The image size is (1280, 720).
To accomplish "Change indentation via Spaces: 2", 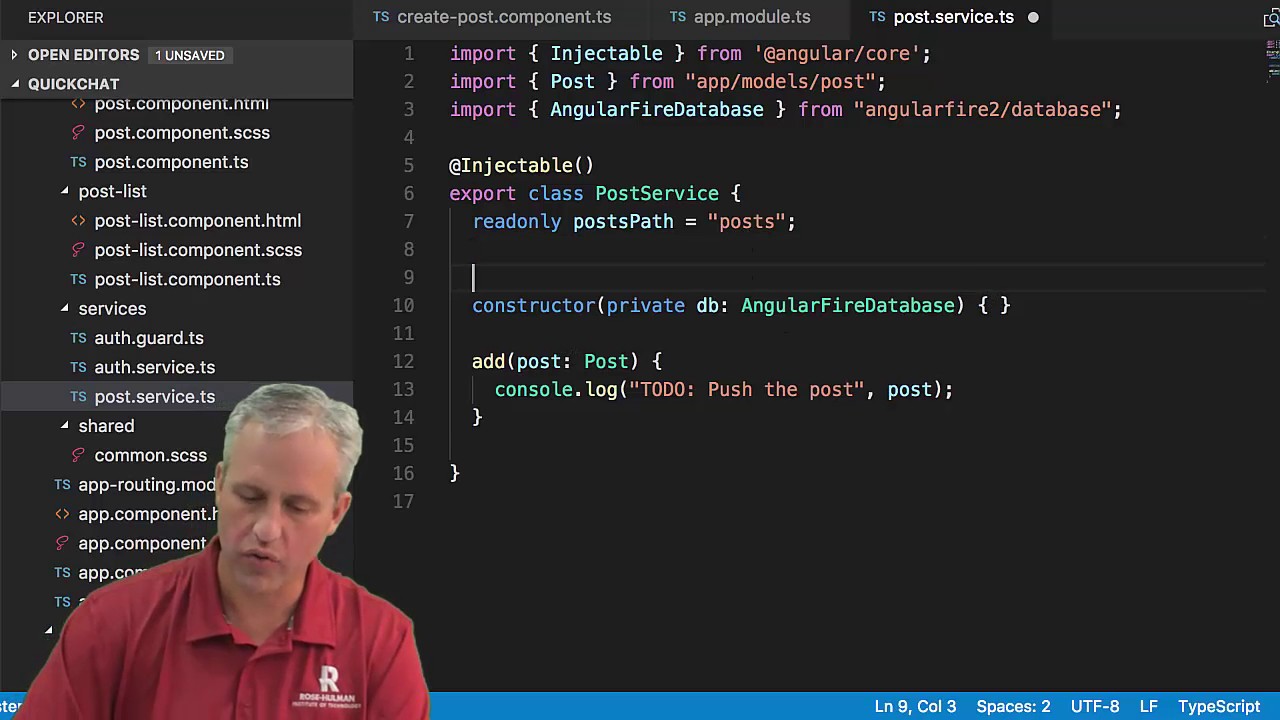I will pos(1013,706).
